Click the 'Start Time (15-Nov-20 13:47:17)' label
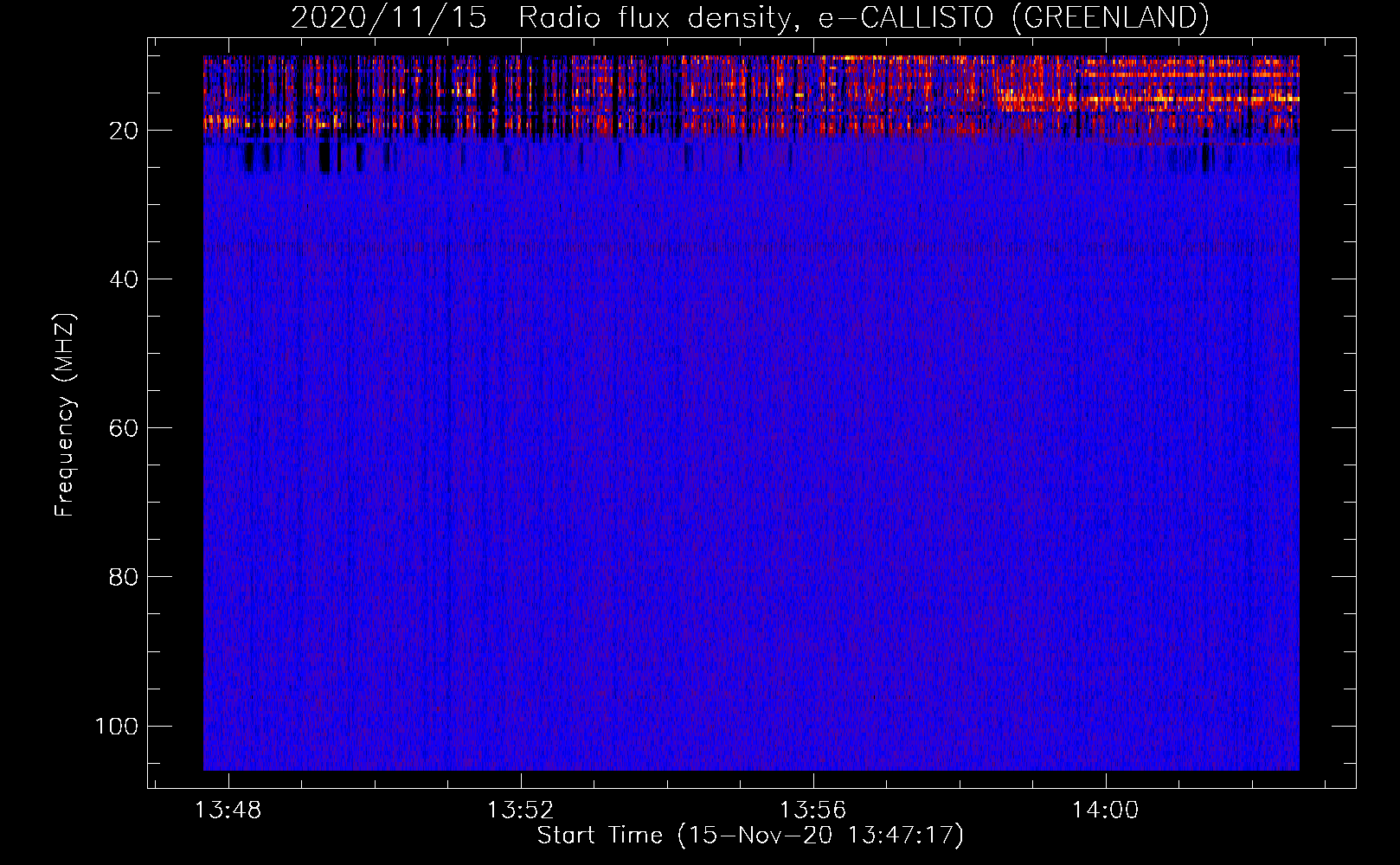 coord(750,836)
